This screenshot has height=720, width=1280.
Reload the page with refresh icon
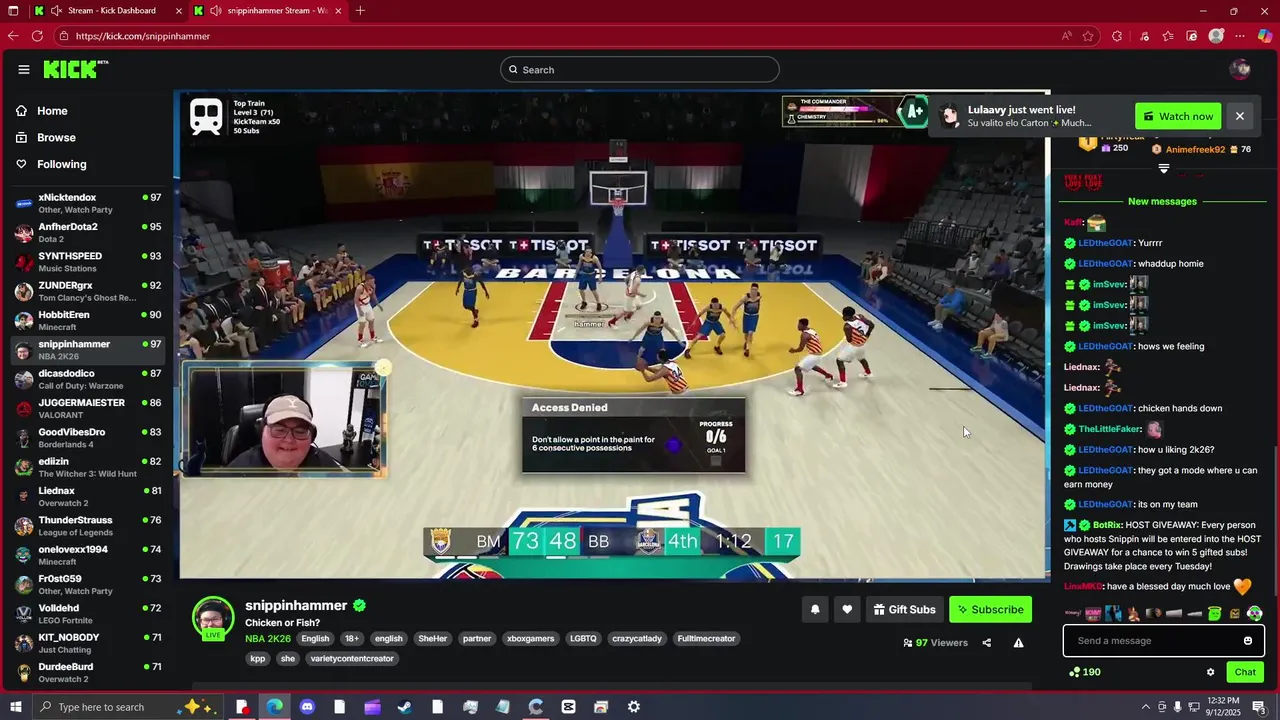(37, 36)
